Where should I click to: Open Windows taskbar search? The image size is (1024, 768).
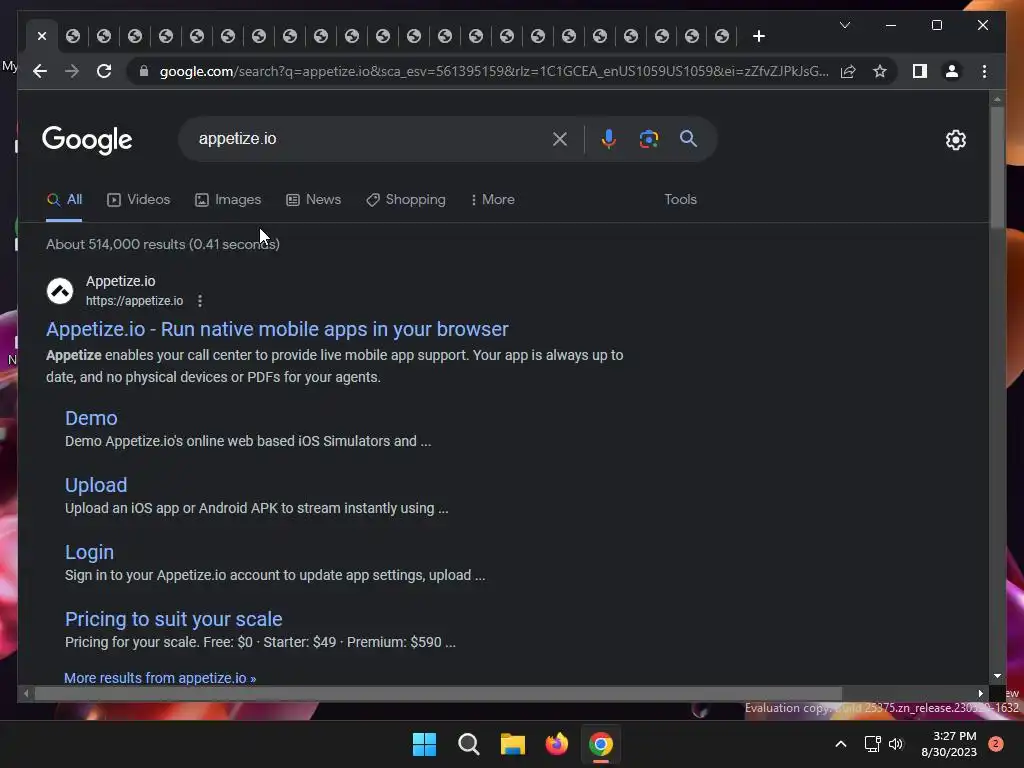point(468,744)
